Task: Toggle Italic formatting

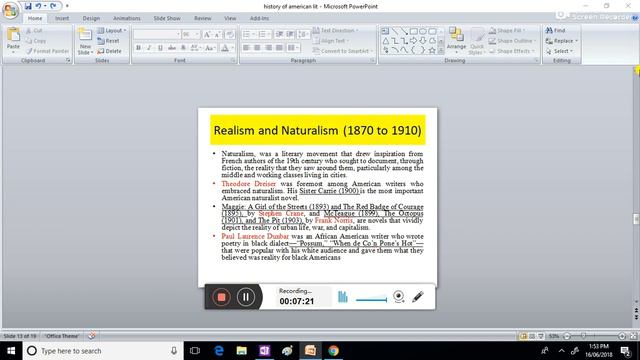Action: [x=149, y=48]
